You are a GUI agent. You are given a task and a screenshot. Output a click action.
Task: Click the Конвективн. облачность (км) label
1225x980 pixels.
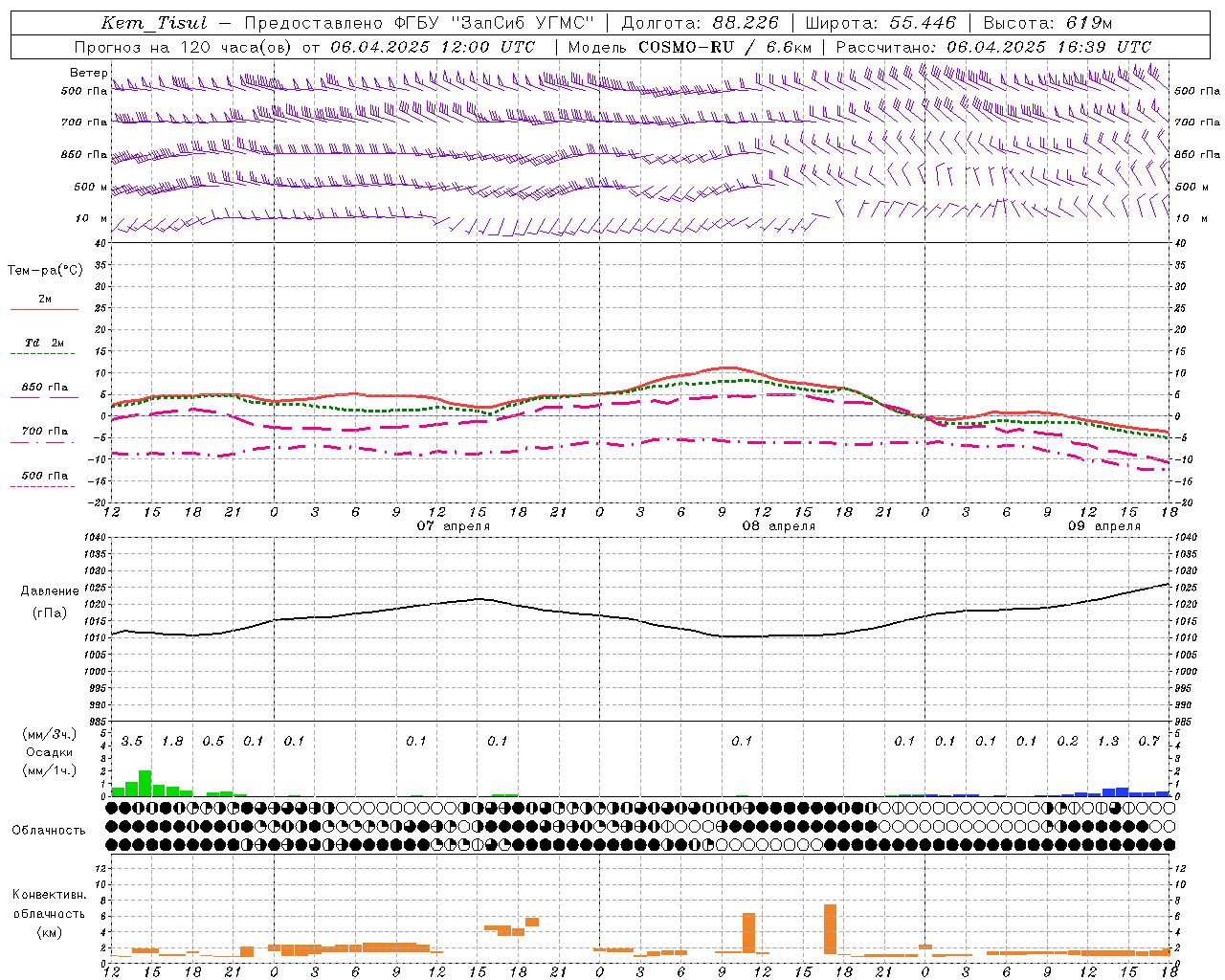coord(49,913)
